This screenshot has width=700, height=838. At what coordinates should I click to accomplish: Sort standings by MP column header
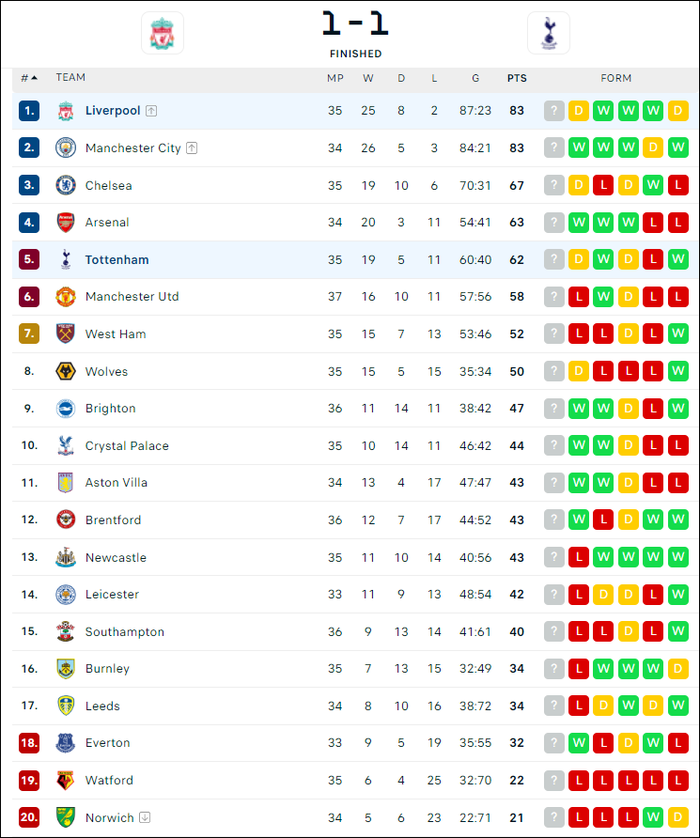[x=335, y=78]
